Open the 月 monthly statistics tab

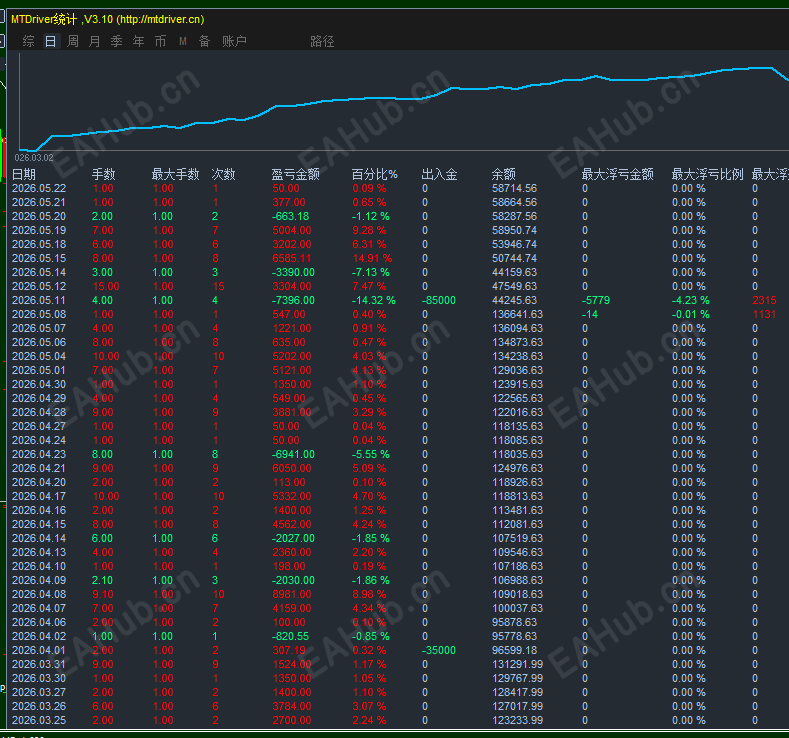pyautogui.click(x=95, y=41)
